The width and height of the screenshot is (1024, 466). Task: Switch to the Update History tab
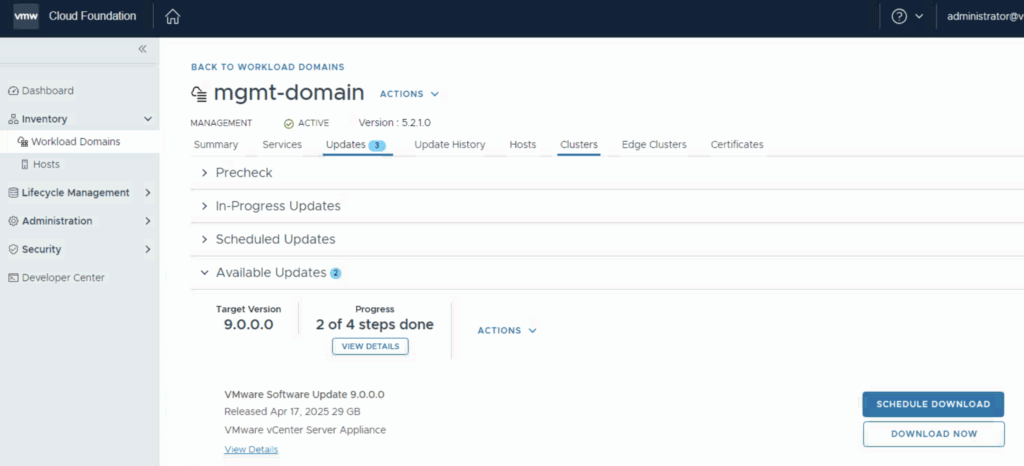point(449,145)
